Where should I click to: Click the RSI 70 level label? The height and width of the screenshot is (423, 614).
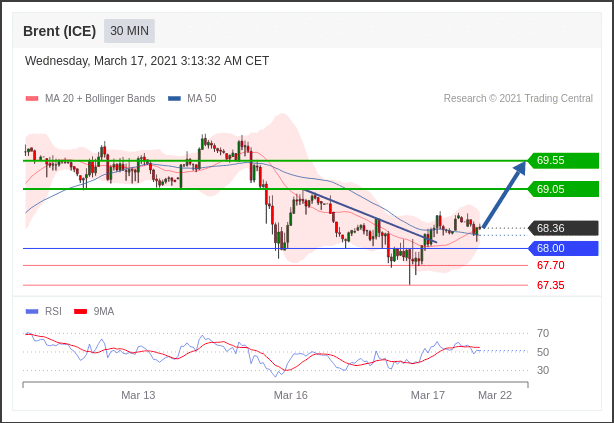(543, 333)
